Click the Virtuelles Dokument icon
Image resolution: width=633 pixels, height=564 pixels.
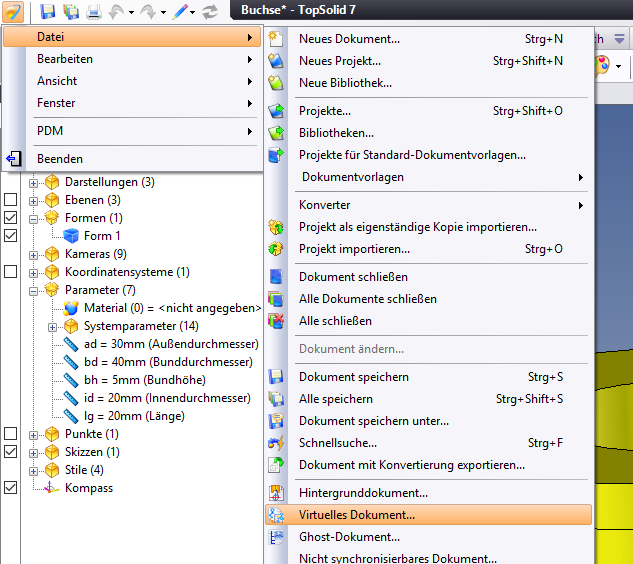tap(276, 515)
